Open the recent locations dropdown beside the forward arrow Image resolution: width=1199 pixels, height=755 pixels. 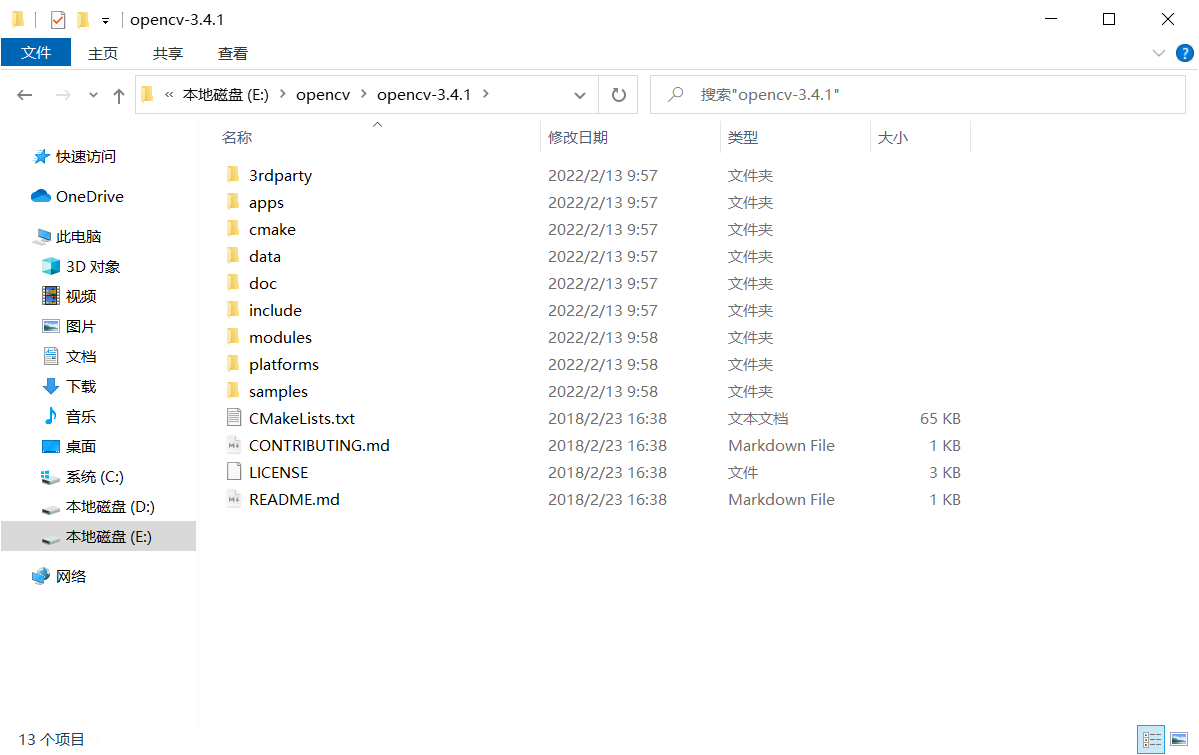click(x=92, y=94)
